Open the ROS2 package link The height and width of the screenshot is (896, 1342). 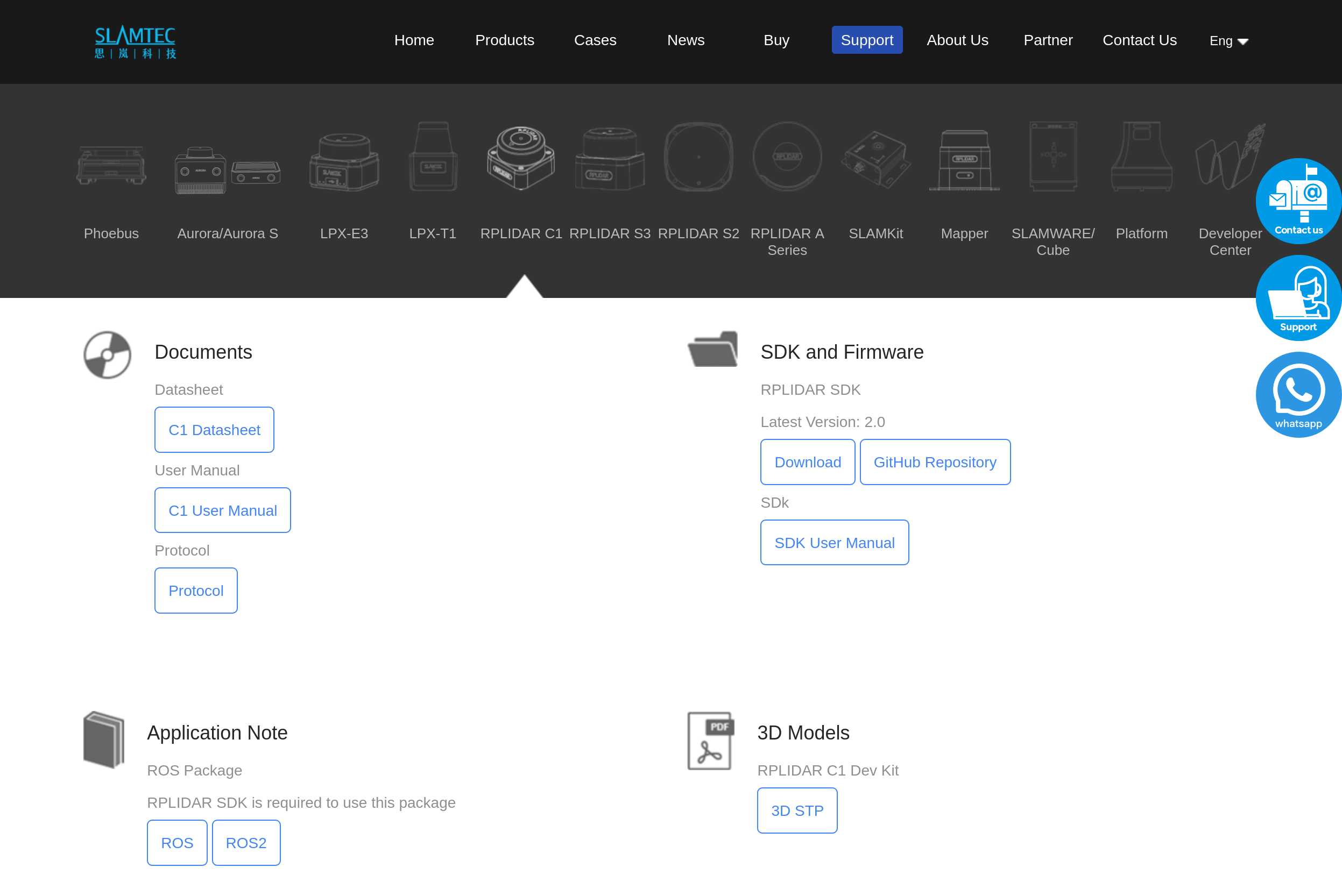pyautogui.click(x=246, y=842)
